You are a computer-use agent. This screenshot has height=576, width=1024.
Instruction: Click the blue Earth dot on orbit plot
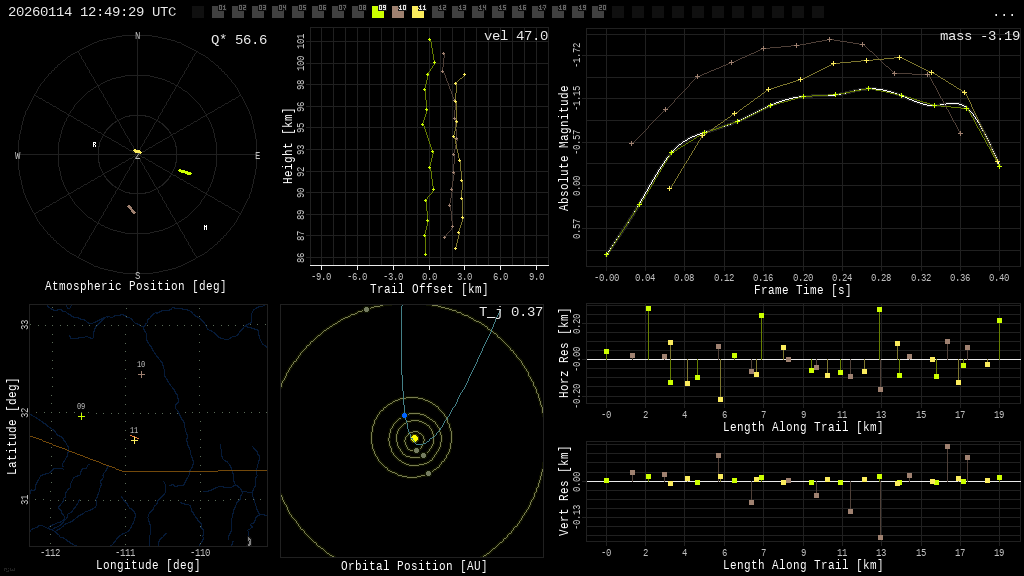(404, 415)
